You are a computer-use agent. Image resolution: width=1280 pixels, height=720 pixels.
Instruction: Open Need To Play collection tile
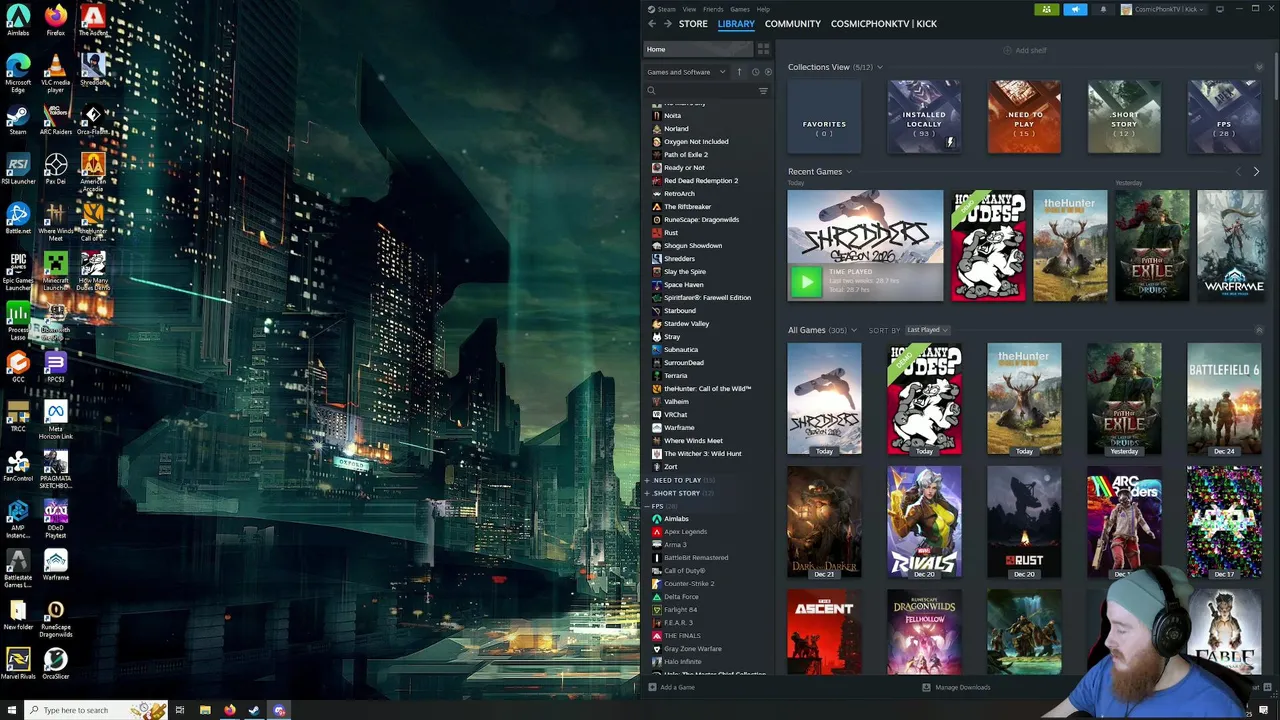pos(1024,117)
